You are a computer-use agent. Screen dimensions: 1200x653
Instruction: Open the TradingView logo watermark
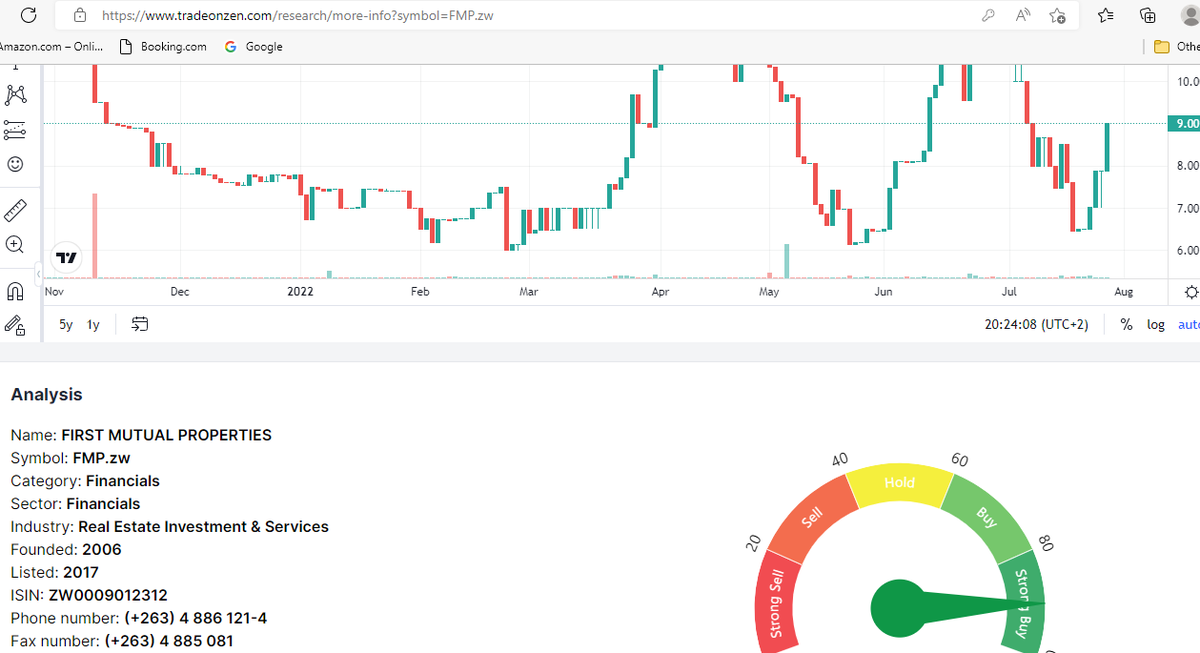point(66,258)
